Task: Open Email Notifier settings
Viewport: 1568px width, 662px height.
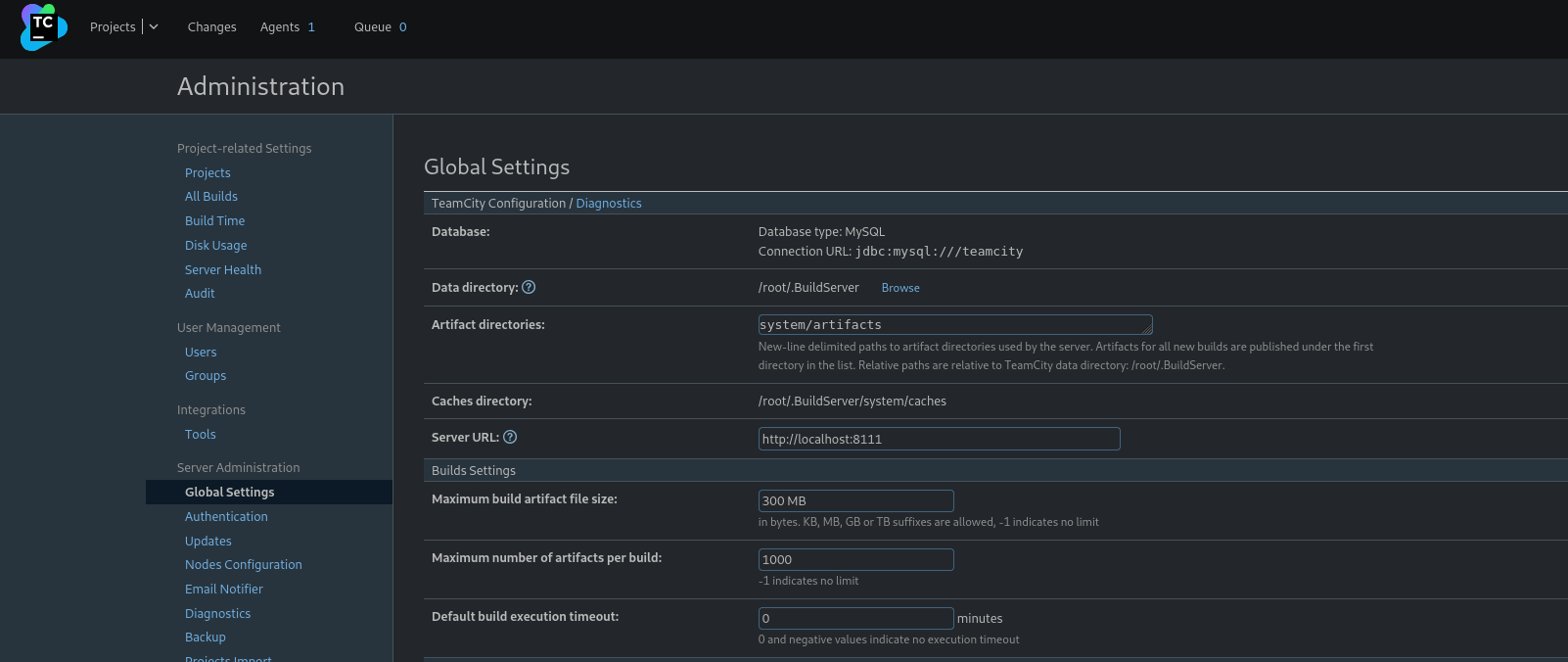Action: 224,589
